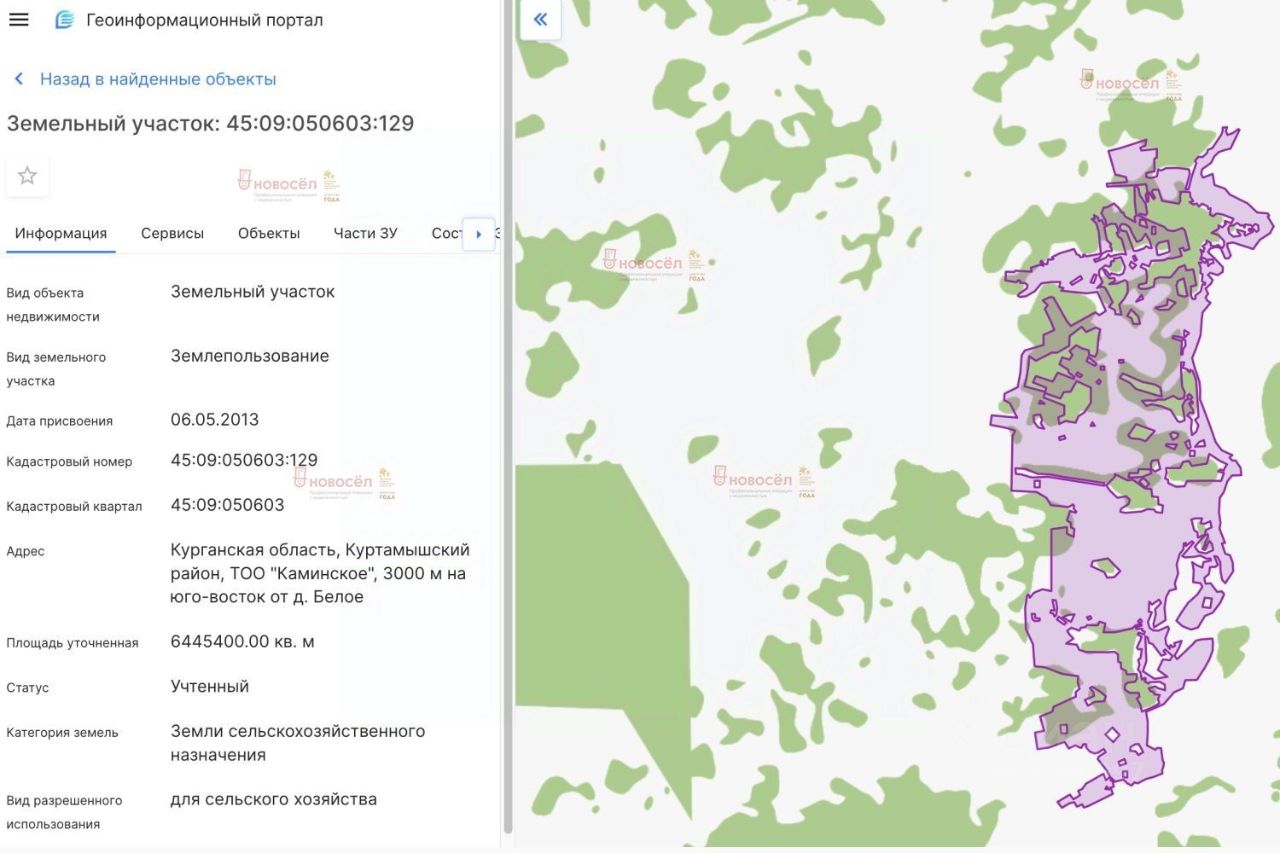Click the Статус field label
The image size is (1280, 853).
28,688
